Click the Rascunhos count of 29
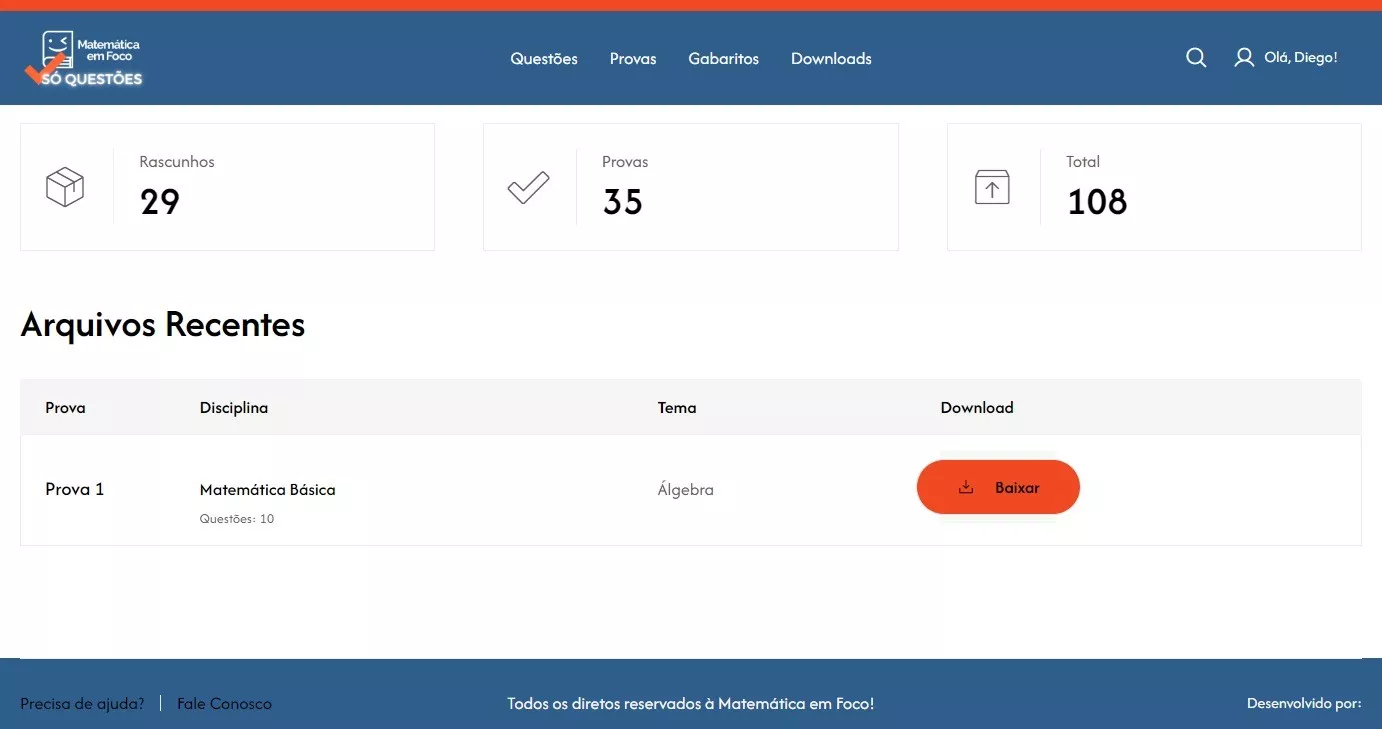The width and height of the screenshot is (1382, 729). pyautogui.click(x=160, y=202)
